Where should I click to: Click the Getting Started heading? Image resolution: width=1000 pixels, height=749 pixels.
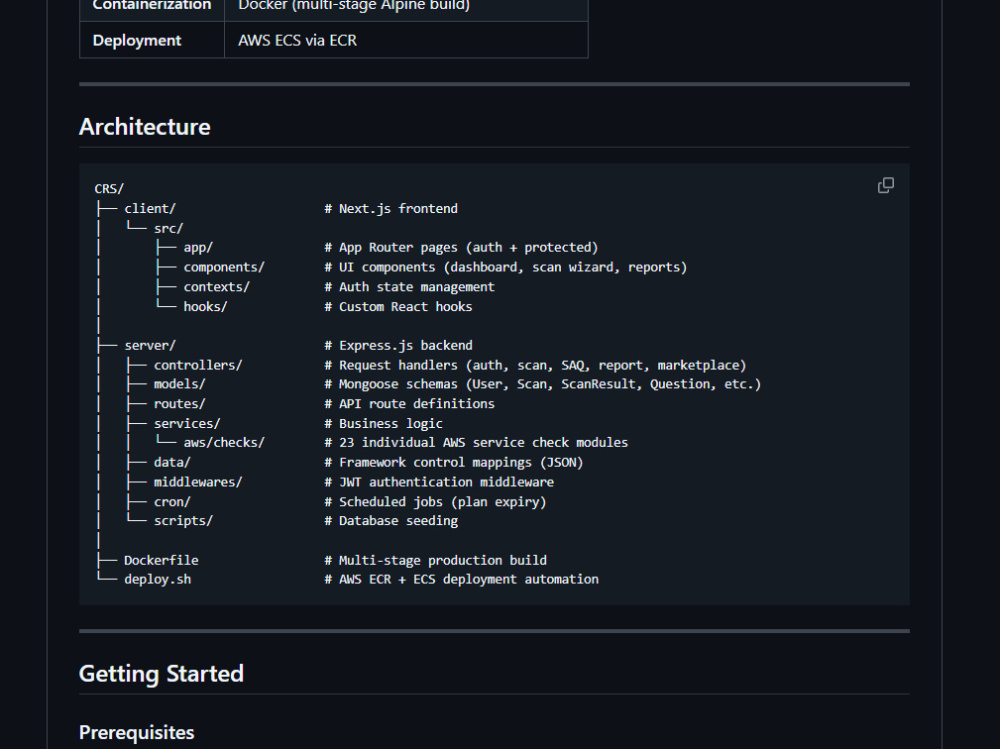pos(161,674)
